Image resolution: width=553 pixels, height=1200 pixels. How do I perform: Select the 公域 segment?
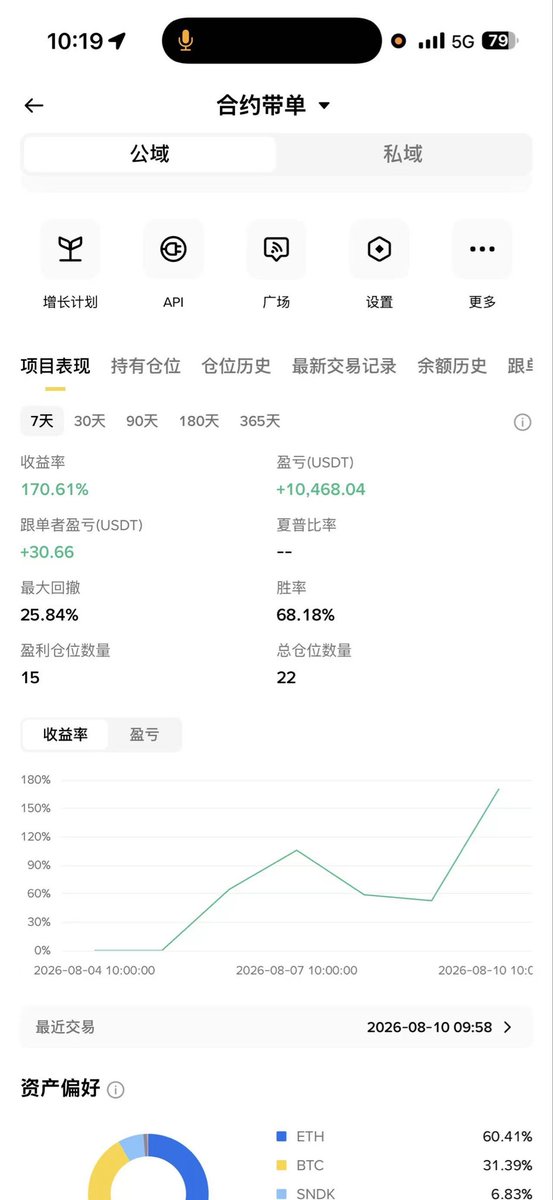(x=150, y=154)
